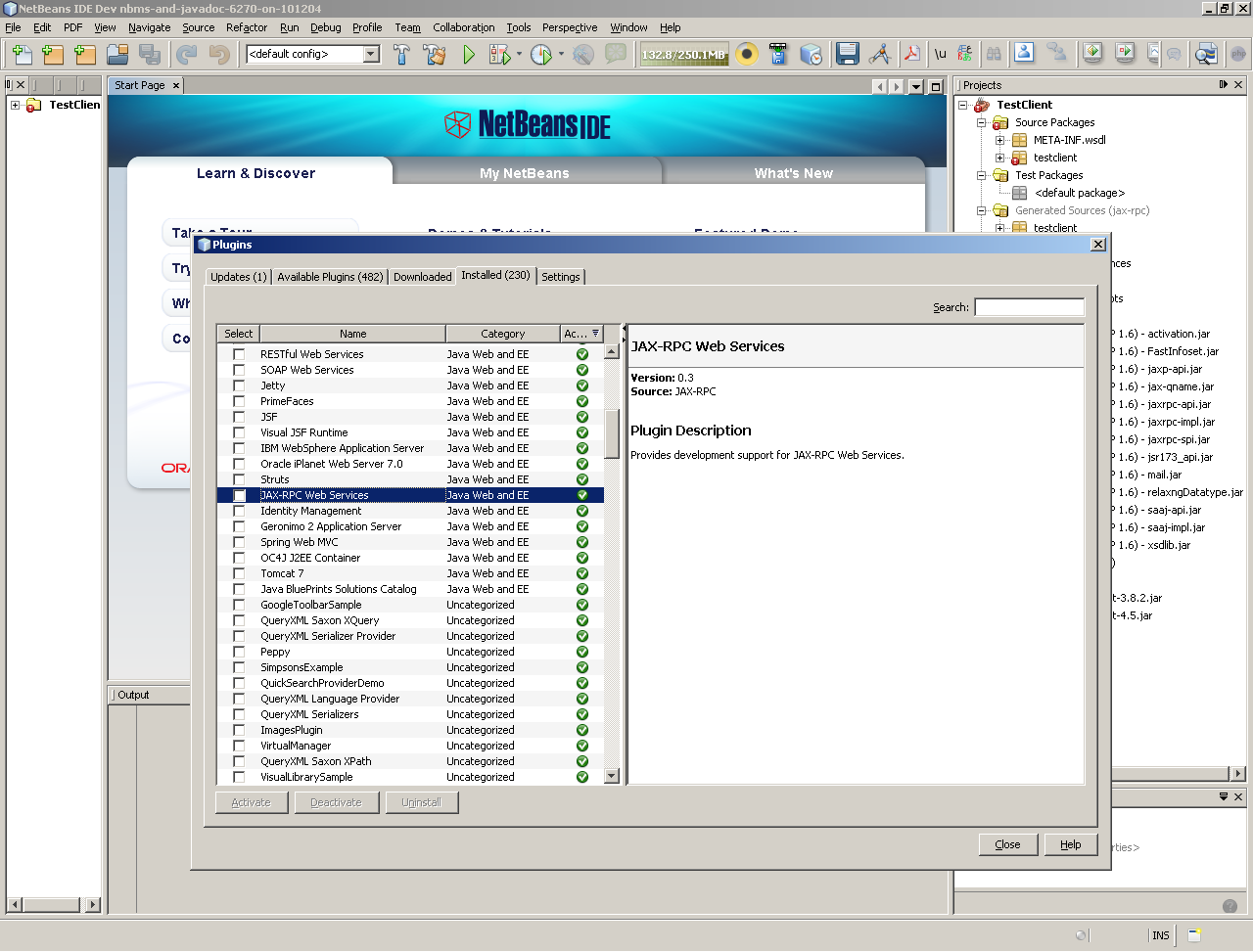Open the Refactor menu
This screenshot has height=952, width=1253.
point(247,27)
